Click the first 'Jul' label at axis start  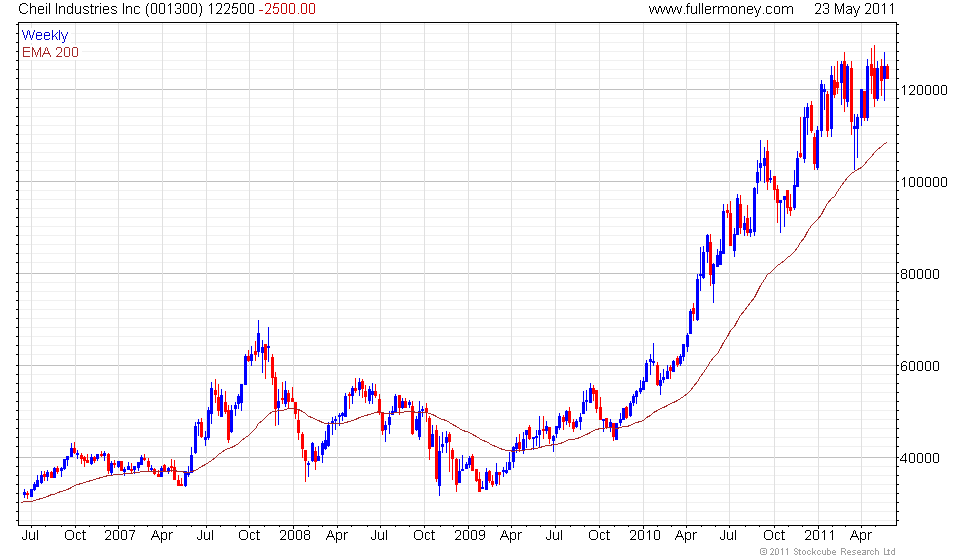pos(30,536)
